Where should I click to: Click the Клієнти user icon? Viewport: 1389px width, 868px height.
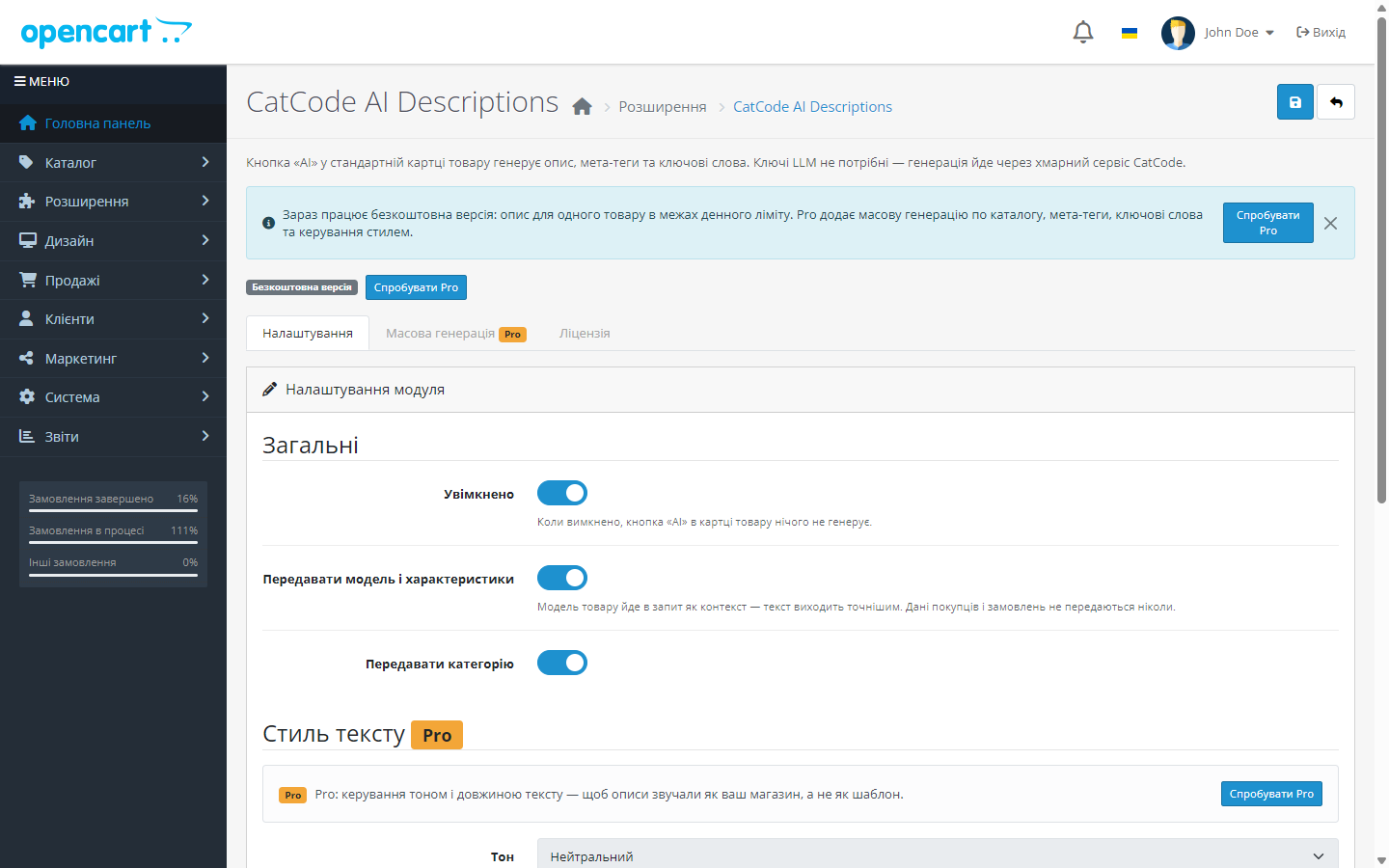[27, 318]
